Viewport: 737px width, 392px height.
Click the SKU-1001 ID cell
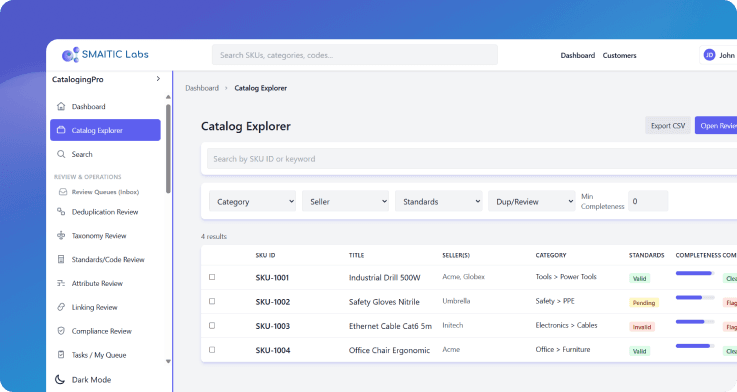point(272,277)
